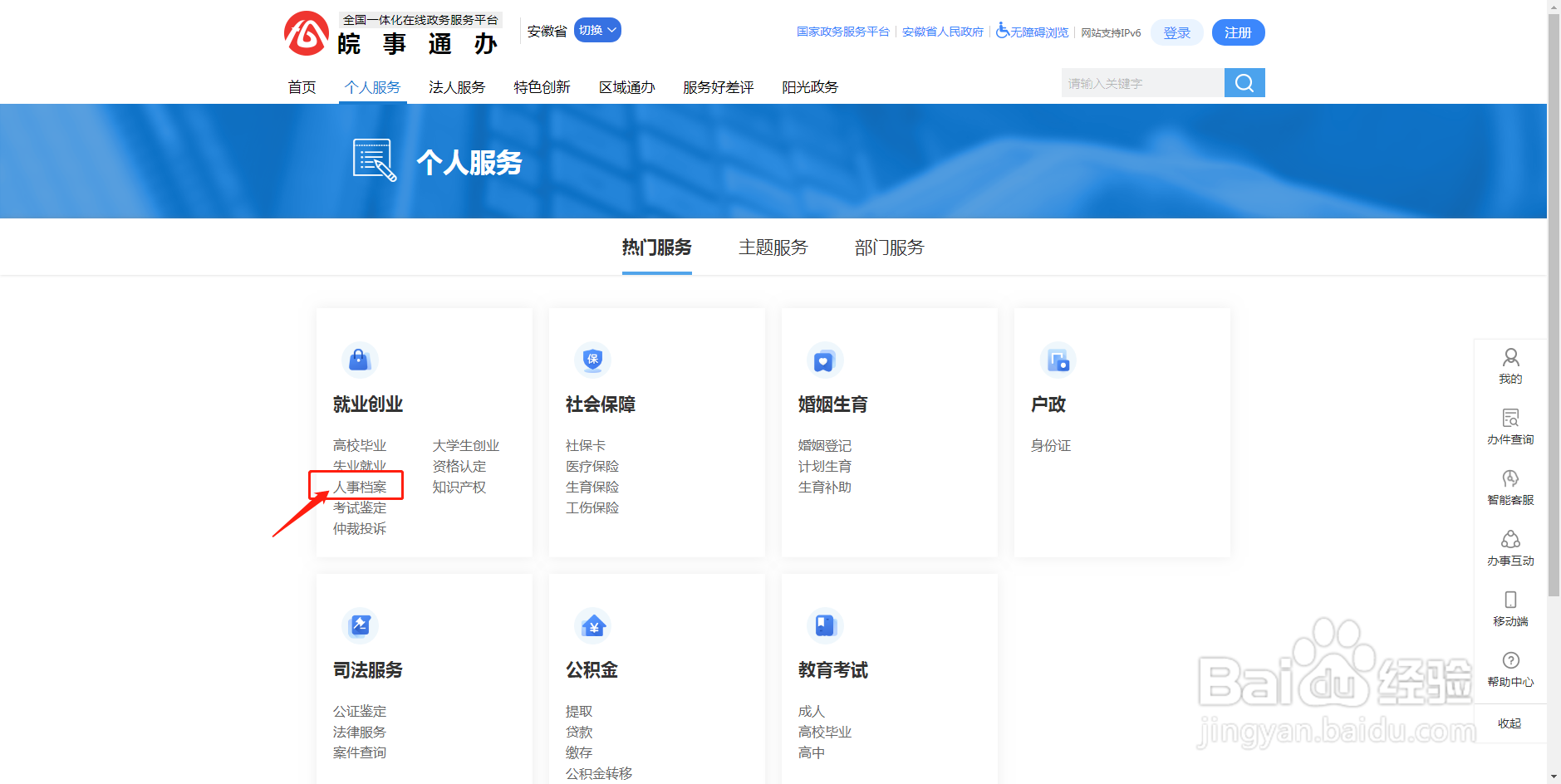Open the 智能客服 sidebar icon
The image size is (1561, 784).
point(1510,488)
